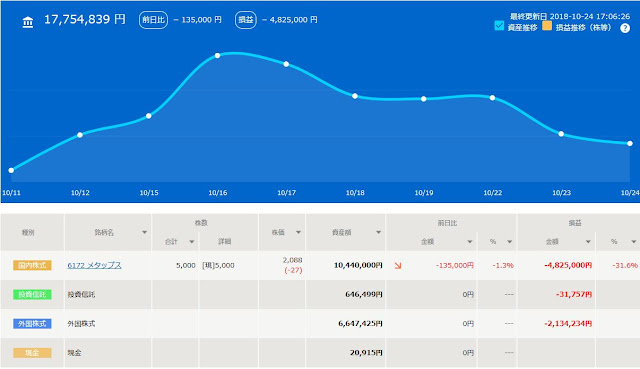Click the bank building icon beside total assets

[x=28, y=22]
